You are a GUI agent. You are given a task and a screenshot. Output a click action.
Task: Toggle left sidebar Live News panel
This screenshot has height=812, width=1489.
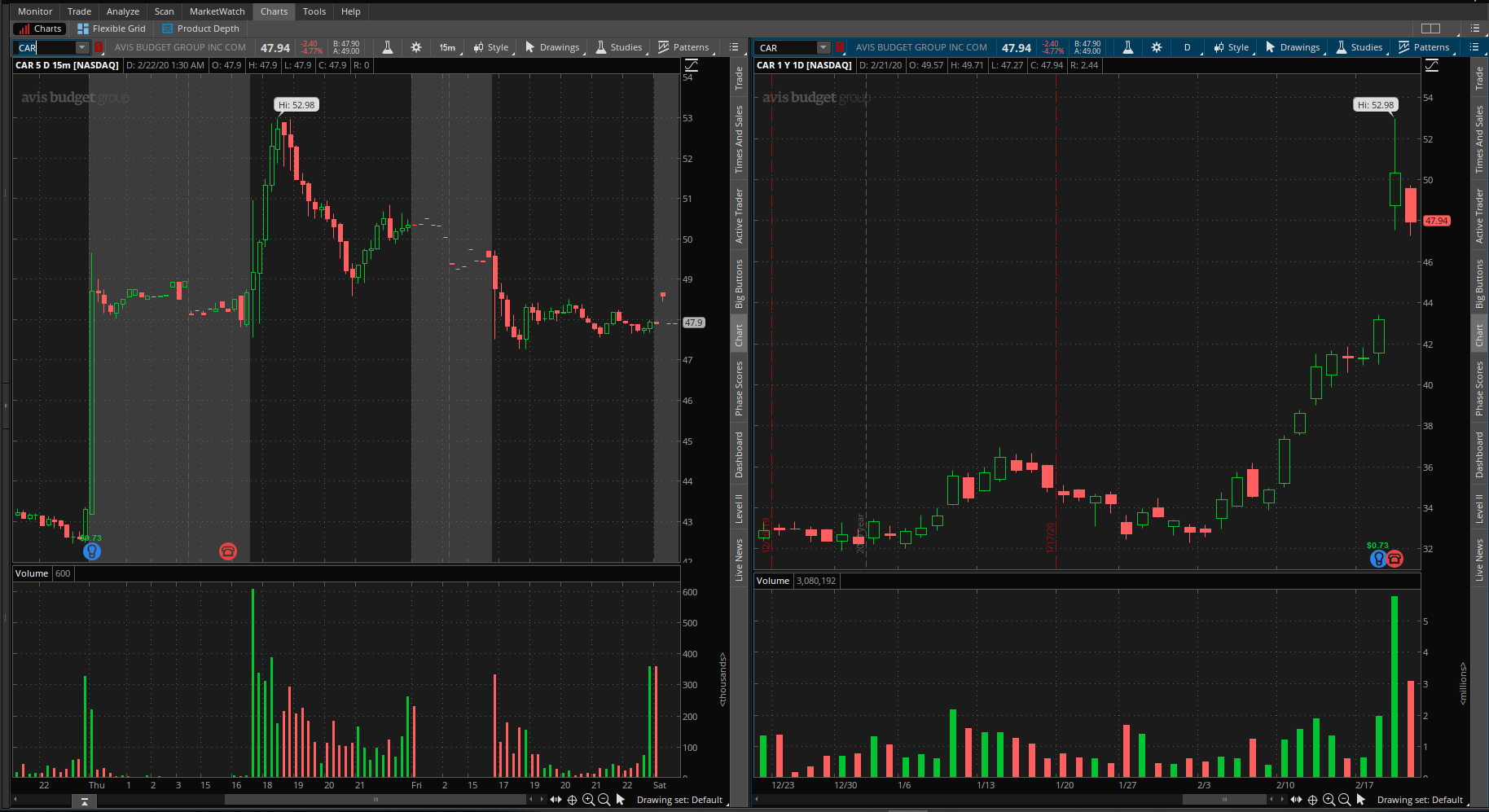[739, 560]
